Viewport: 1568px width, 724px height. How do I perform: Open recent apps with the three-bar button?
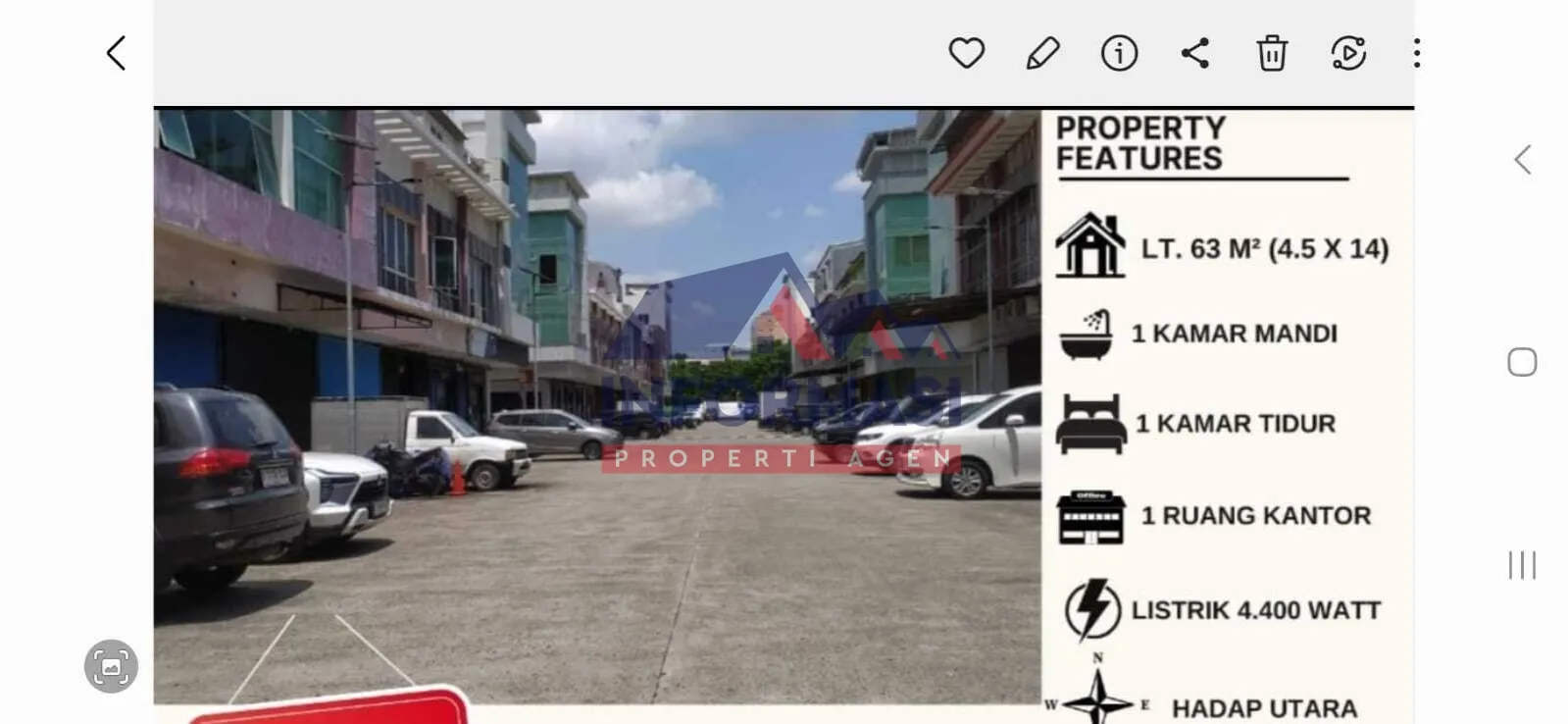click(1522, 565)
